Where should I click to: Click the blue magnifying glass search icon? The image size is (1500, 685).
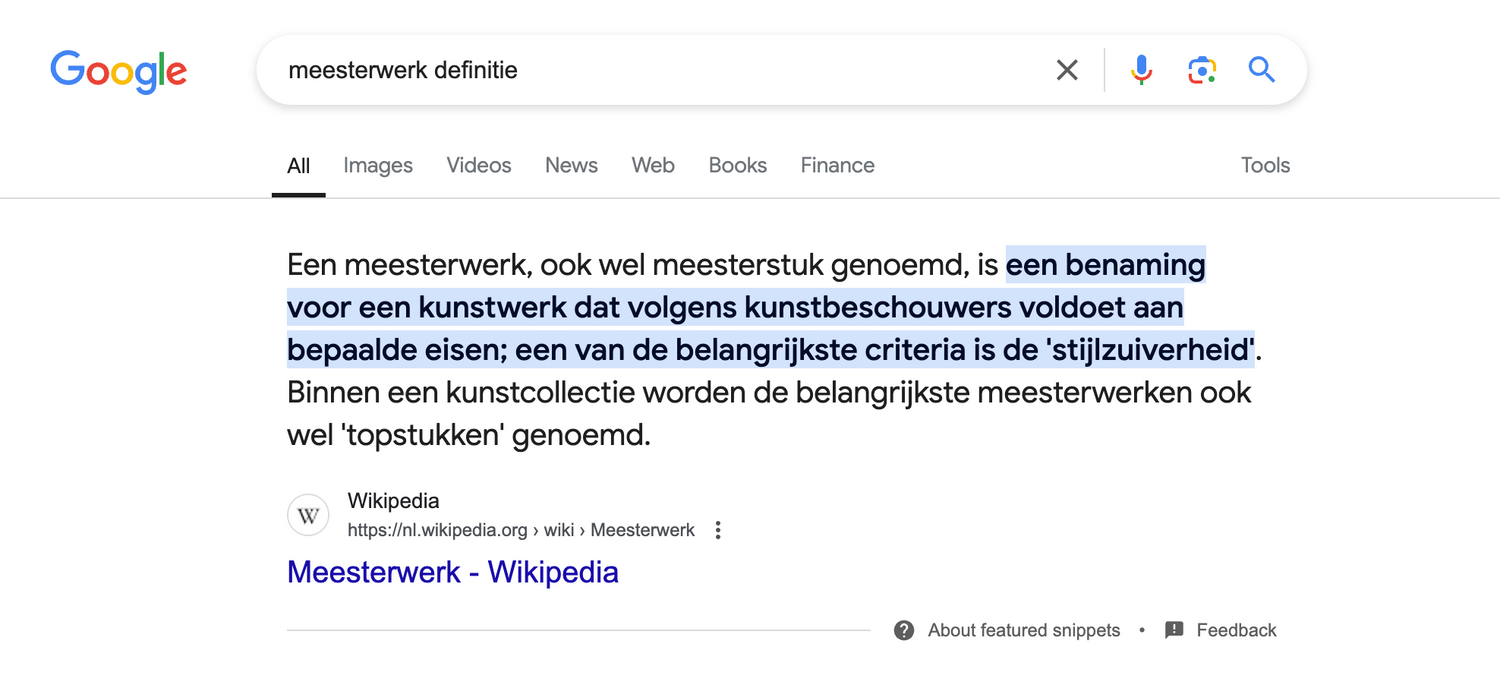coord(1261,70)
